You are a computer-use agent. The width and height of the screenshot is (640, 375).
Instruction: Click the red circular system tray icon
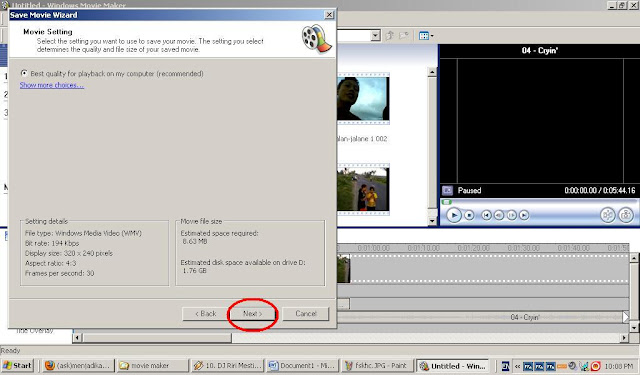coord(596,366)
